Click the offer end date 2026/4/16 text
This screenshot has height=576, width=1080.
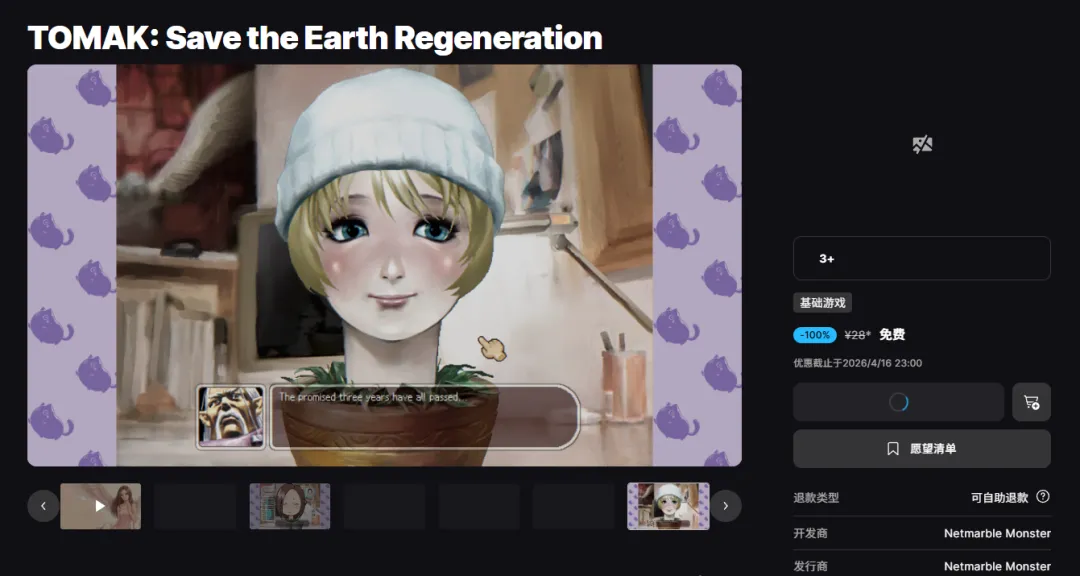click(858, 363)
